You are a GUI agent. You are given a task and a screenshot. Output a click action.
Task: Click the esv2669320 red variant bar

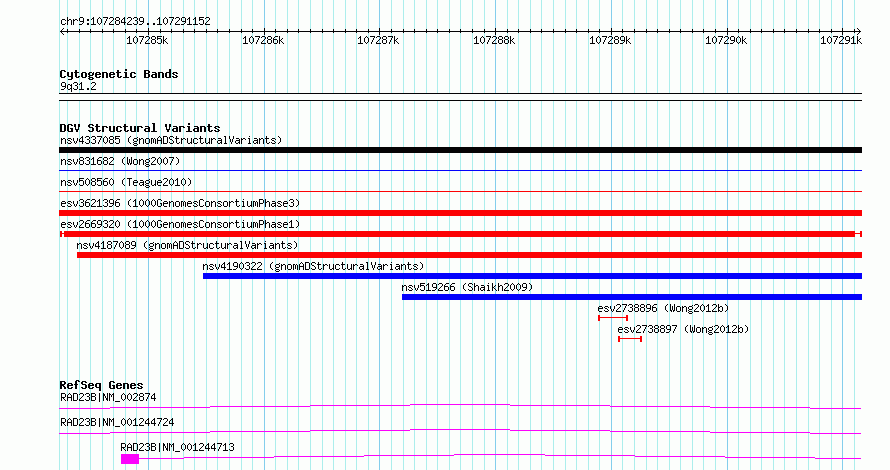(460, 234)
